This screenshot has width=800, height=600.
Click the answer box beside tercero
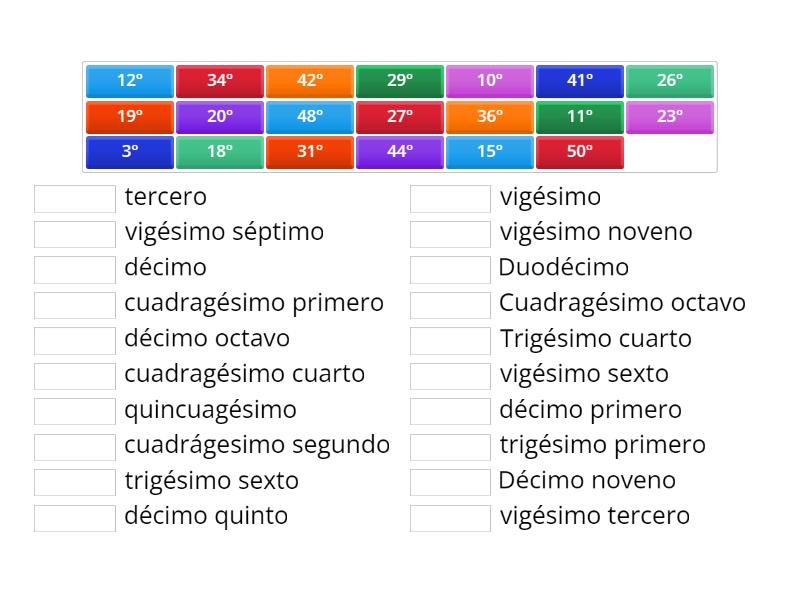coord(75,198)
